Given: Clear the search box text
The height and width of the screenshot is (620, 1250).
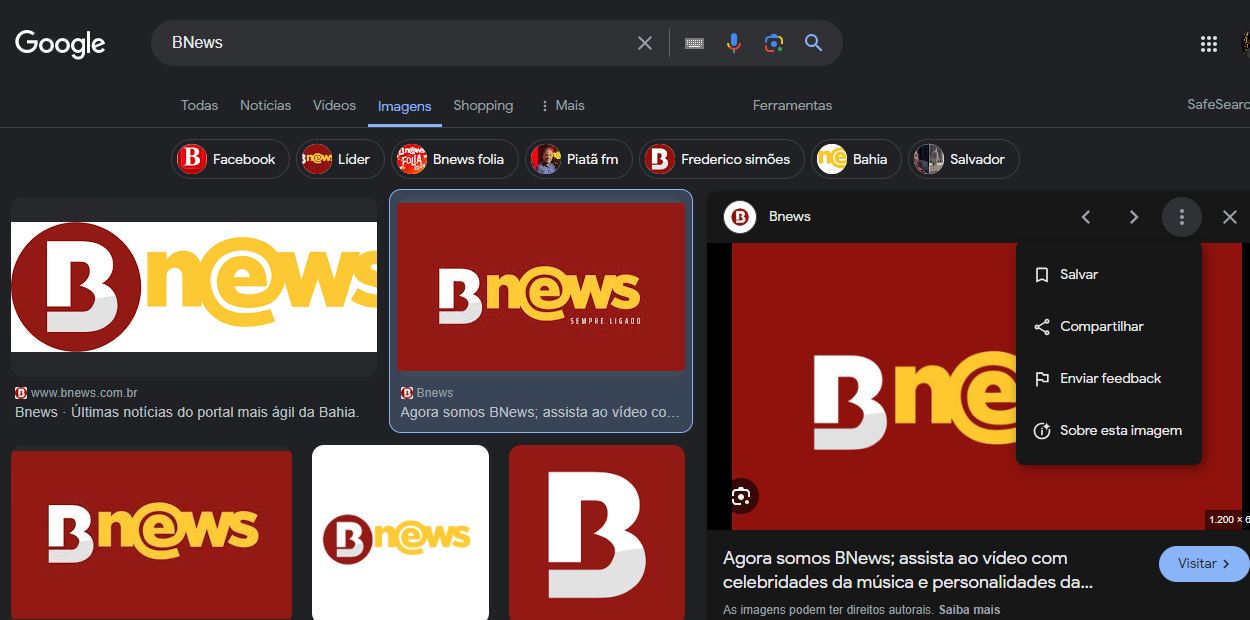Looking at the screenshot, I should (645, 43).
